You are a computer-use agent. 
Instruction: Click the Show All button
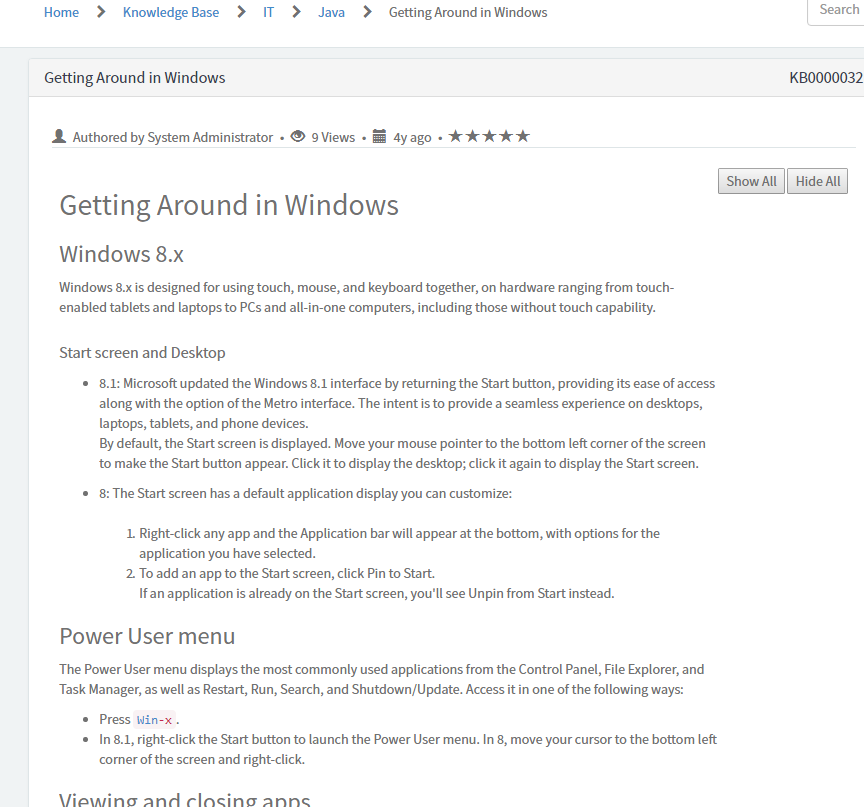click(751, 181)
